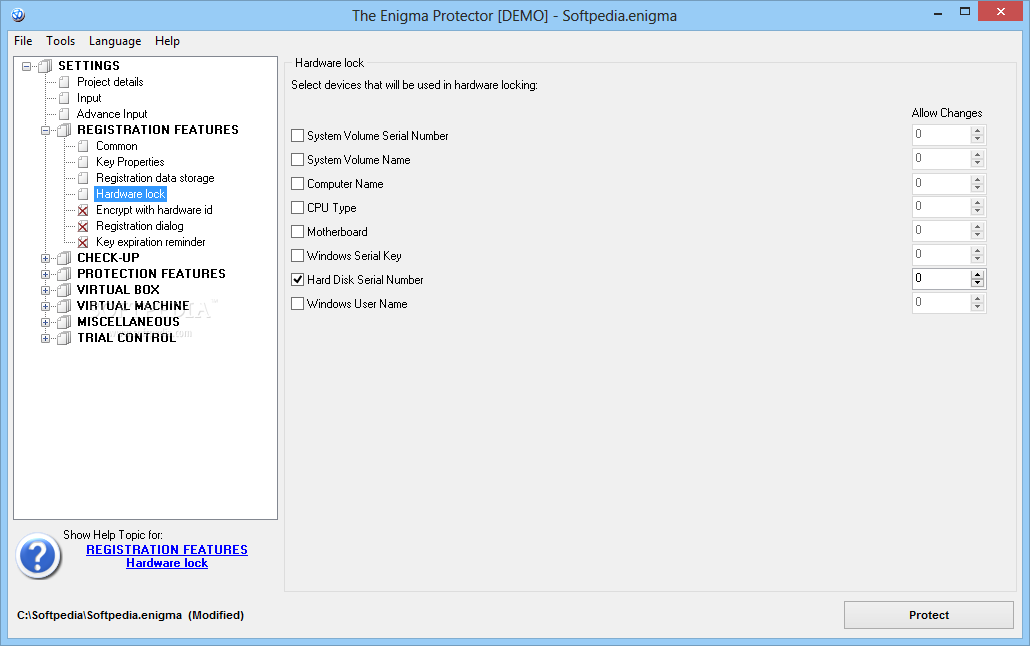The width and height of the screenshot is (1030, 646).
Task: Click red X icon beside Key expiration reminder
Action: [x=83, y=242]
